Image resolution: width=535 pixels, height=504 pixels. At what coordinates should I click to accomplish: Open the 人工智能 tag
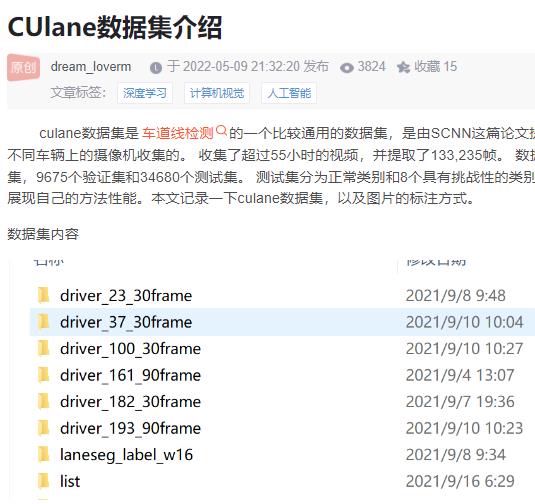point(289,93)
